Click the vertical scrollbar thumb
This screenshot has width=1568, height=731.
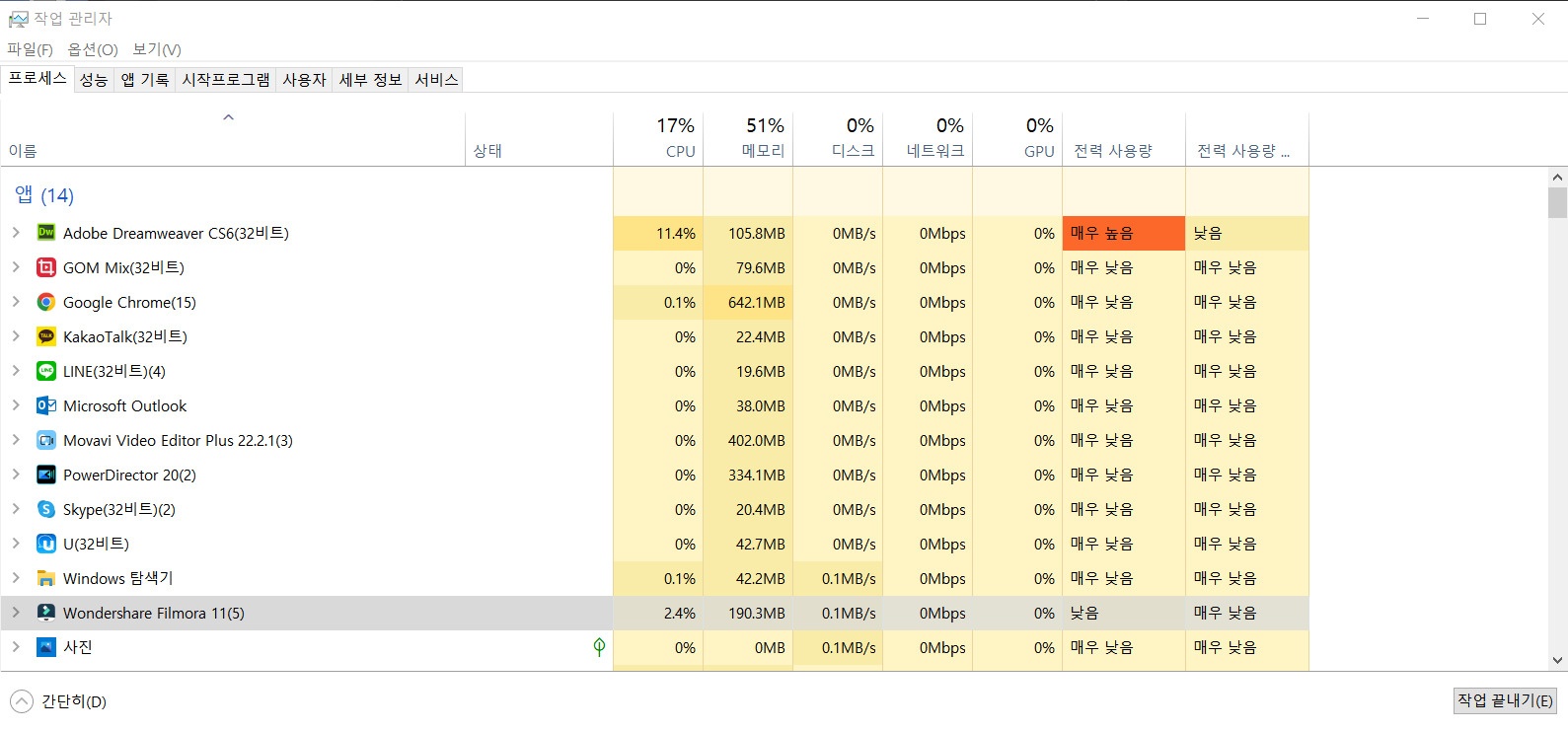coord(1557,202)
